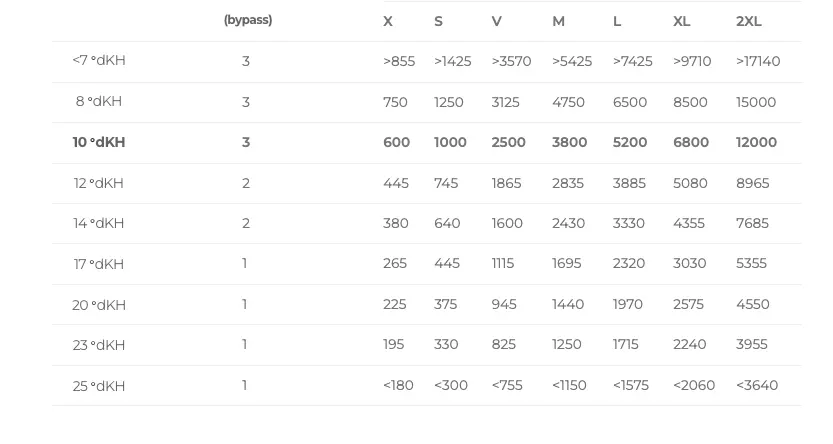The width and height of the screenshot is (833, 444).
Task: Click the 25 °dKH row label
Action: 99,386
